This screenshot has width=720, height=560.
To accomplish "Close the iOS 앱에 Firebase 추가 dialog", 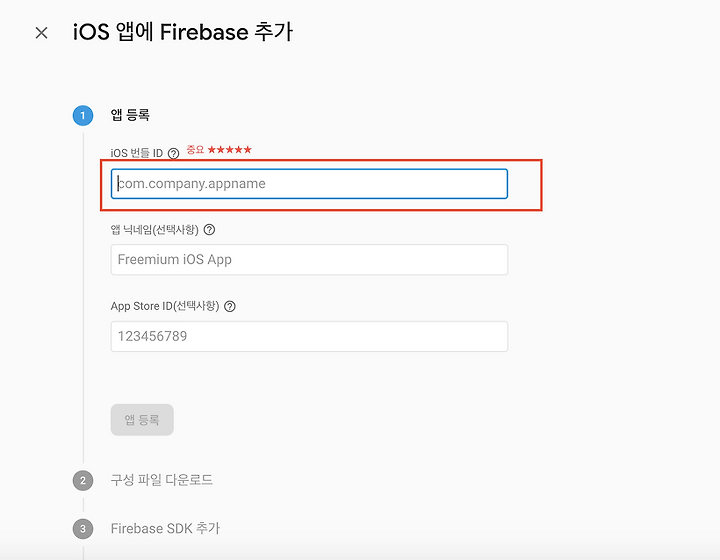I will point(41,33).
